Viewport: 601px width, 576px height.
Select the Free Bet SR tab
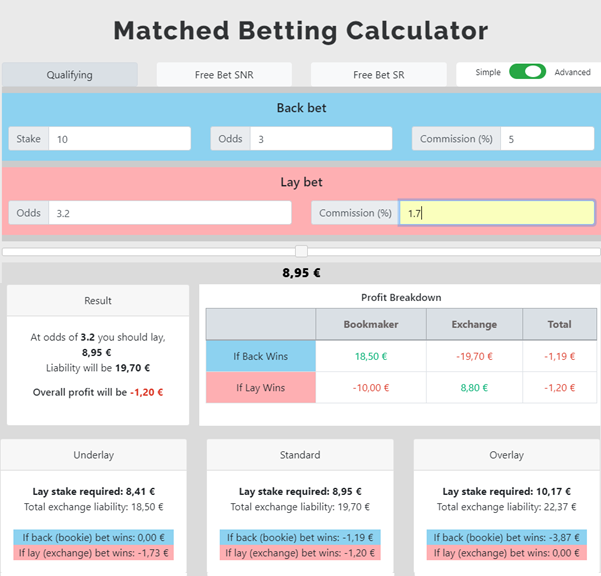(x=379, y=75)
